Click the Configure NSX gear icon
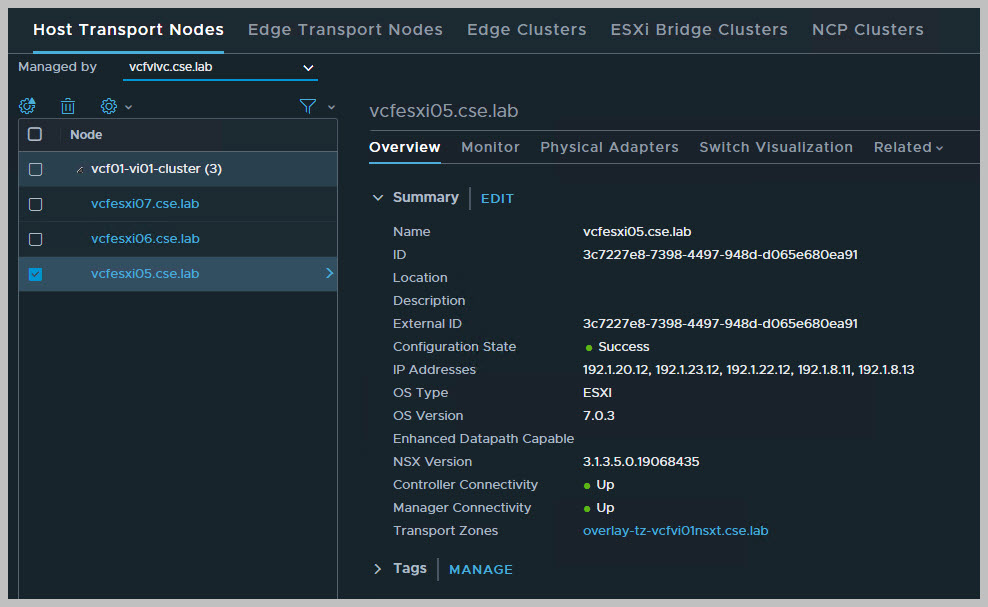Screen dimensions: 988x607 click(x=28, y=106)
